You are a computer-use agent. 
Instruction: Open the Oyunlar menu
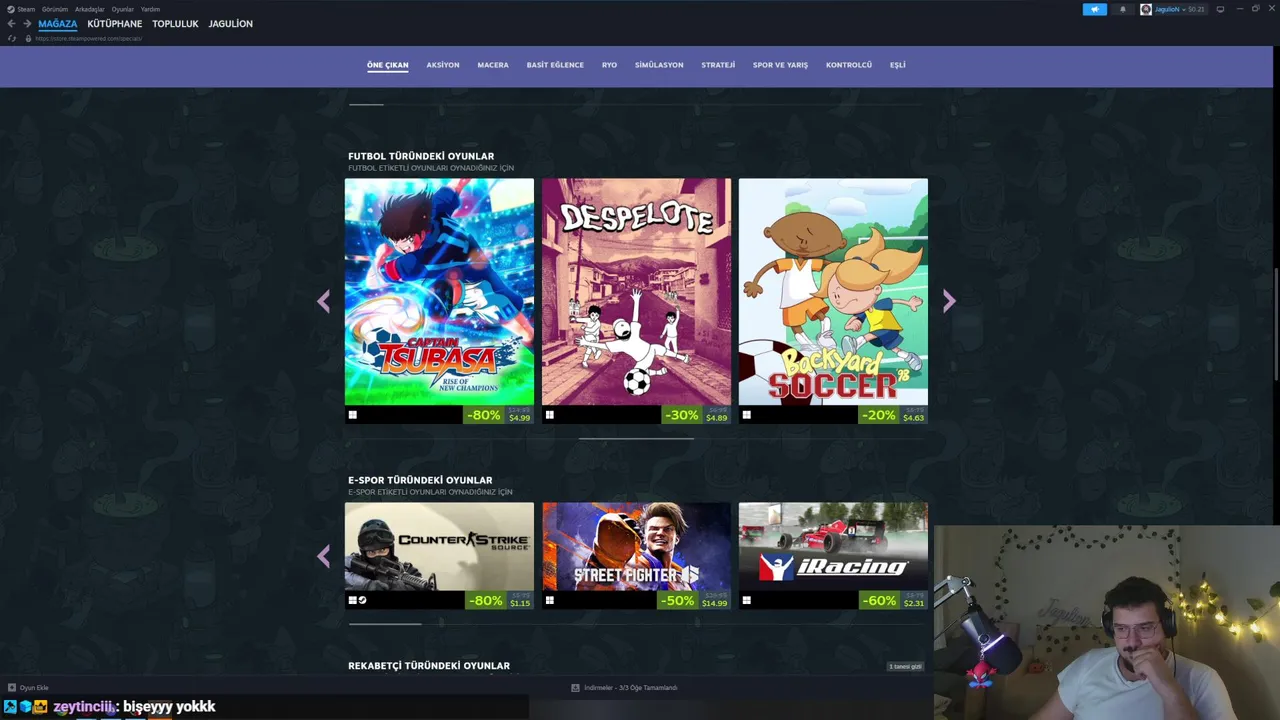(123, 9)
